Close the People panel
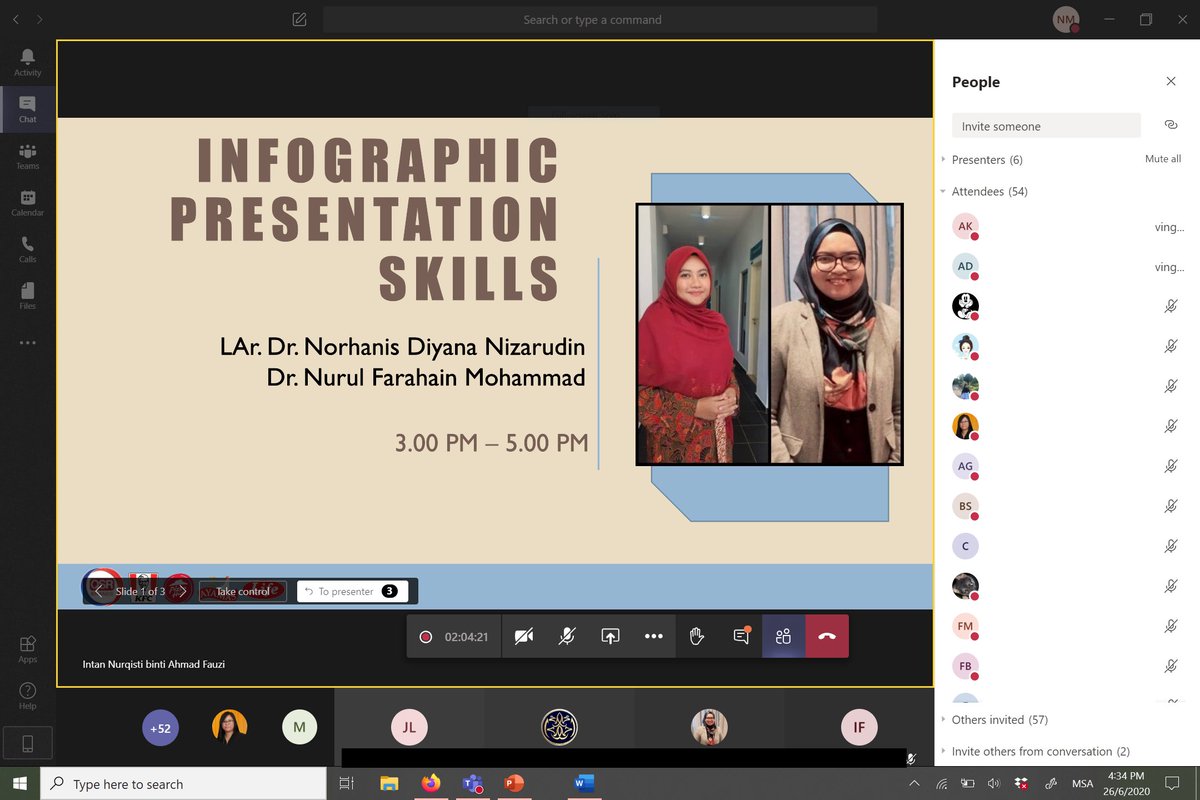The width and height of the screenshot is (1200, 800). click(1171, 82)
